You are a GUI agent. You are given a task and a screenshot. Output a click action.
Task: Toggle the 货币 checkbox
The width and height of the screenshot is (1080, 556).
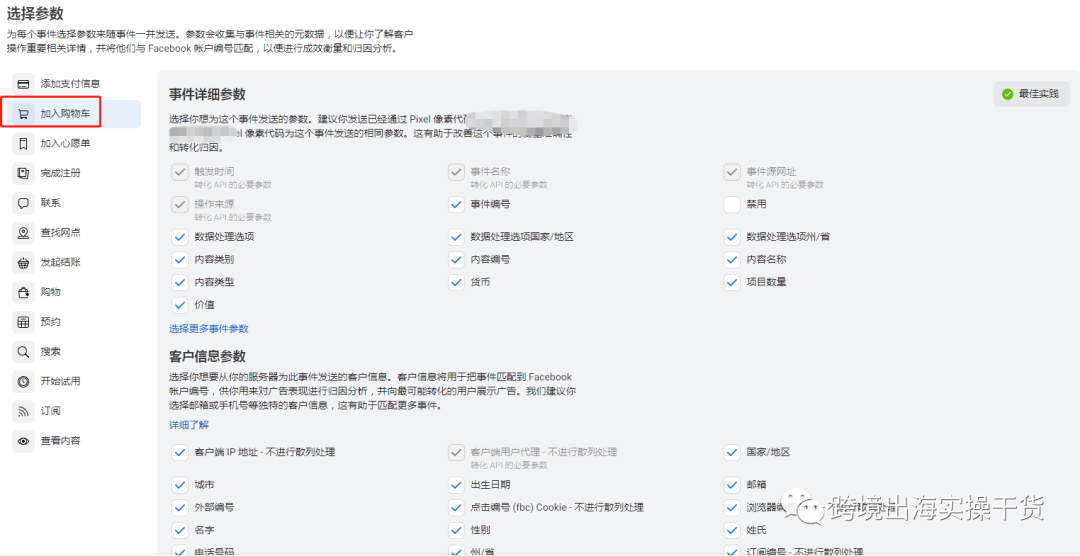[x=456, y=282]
